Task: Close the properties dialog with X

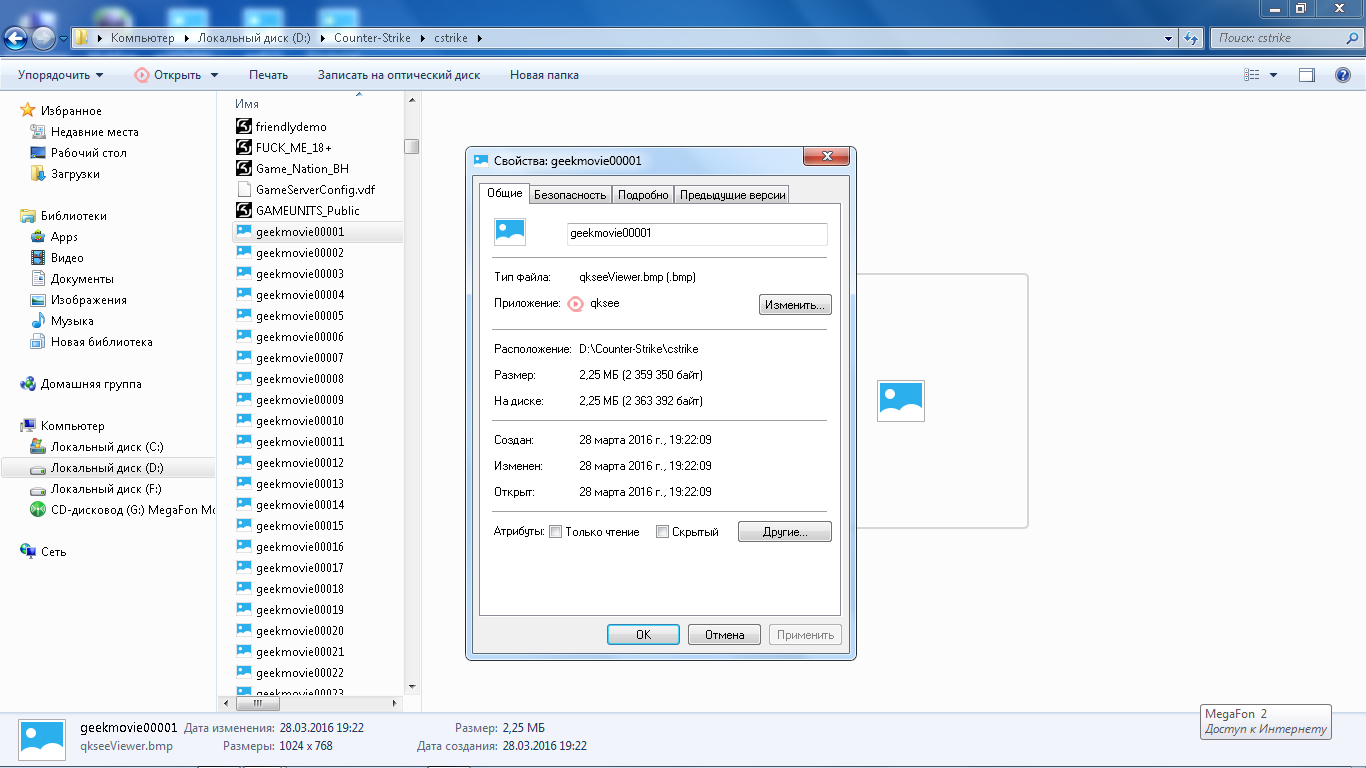Action: [x=827, y=157]
